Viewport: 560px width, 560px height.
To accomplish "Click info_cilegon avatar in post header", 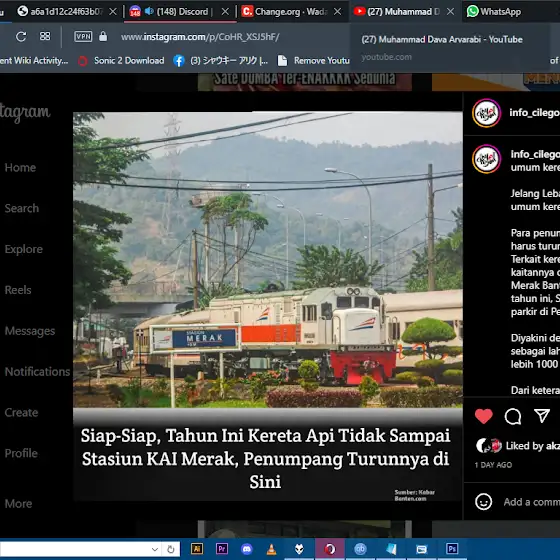I will pyautogui.click(x=486, y=113).
